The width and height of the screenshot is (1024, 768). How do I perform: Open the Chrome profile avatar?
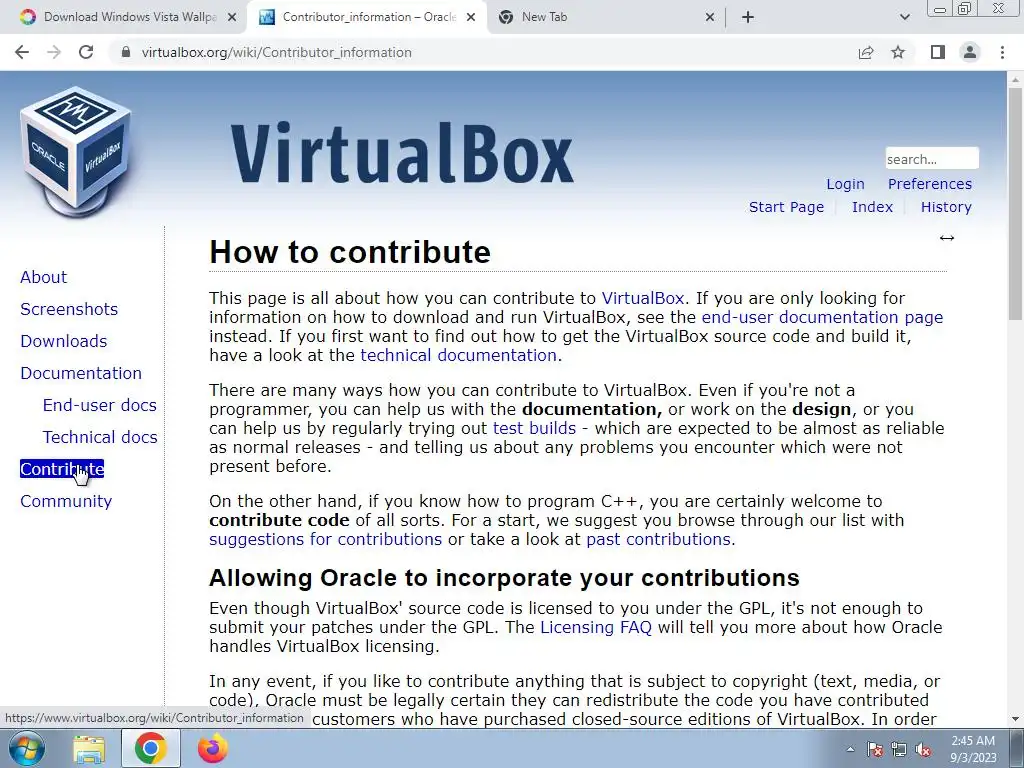click(x=970, y=52)
